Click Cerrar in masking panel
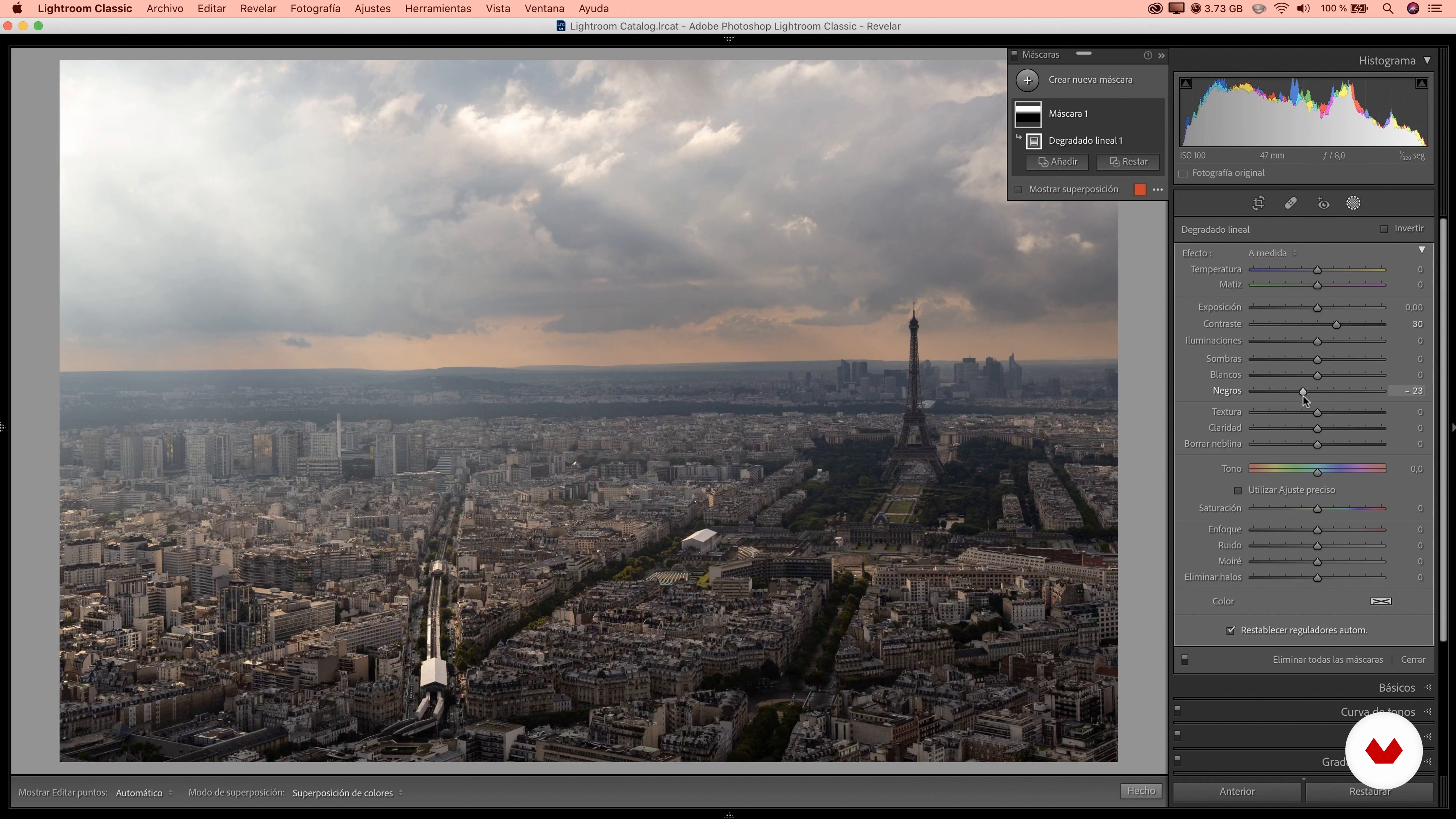 coord(1412,660)
